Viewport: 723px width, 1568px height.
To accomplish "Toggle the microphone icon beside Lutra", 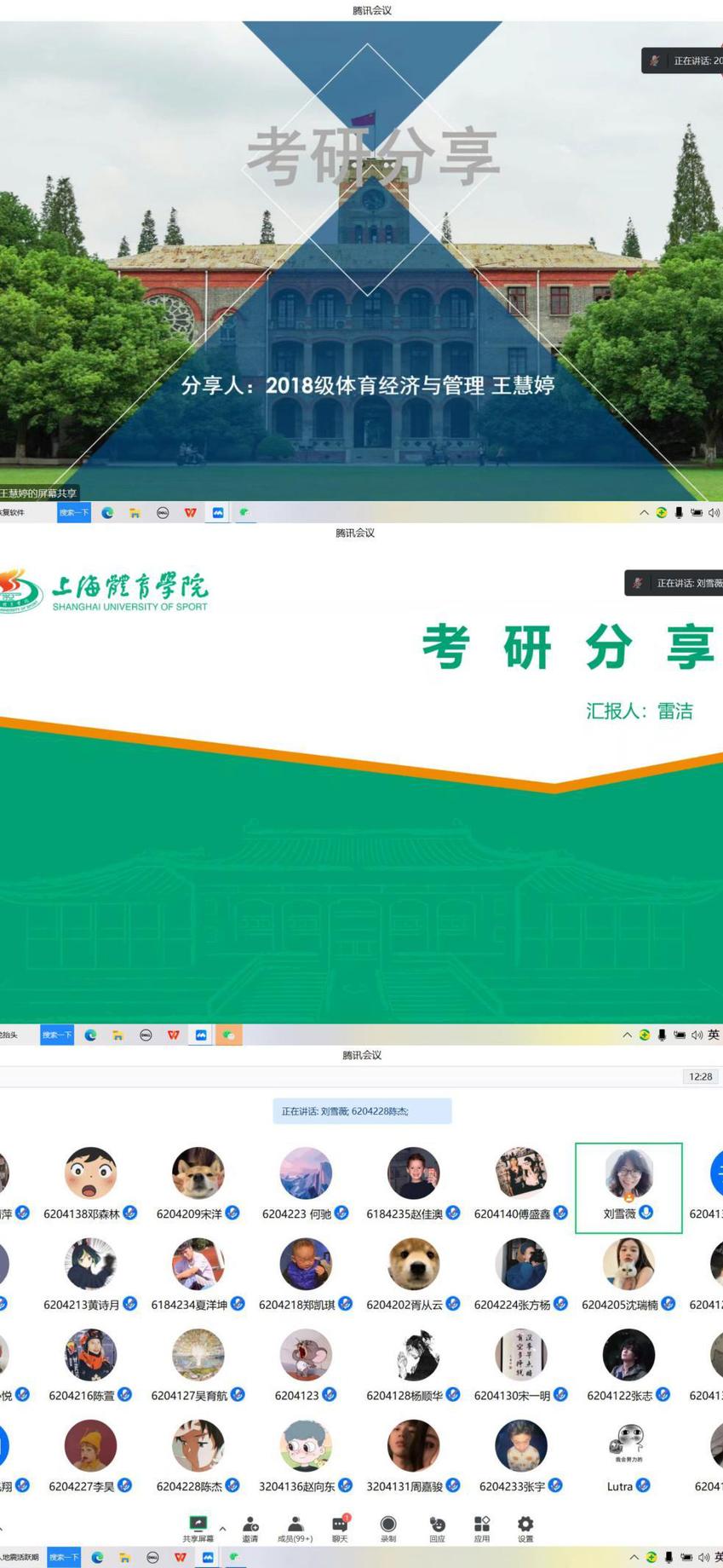I will (643, 1485).
